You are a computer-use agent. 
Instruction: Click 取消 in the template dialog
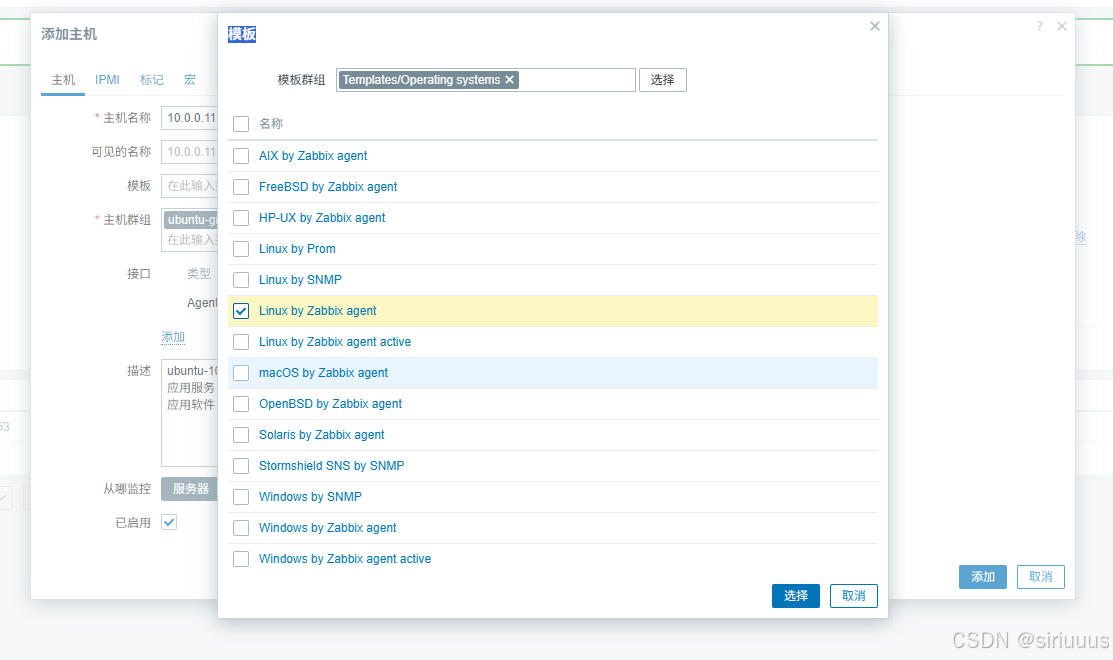853,595
